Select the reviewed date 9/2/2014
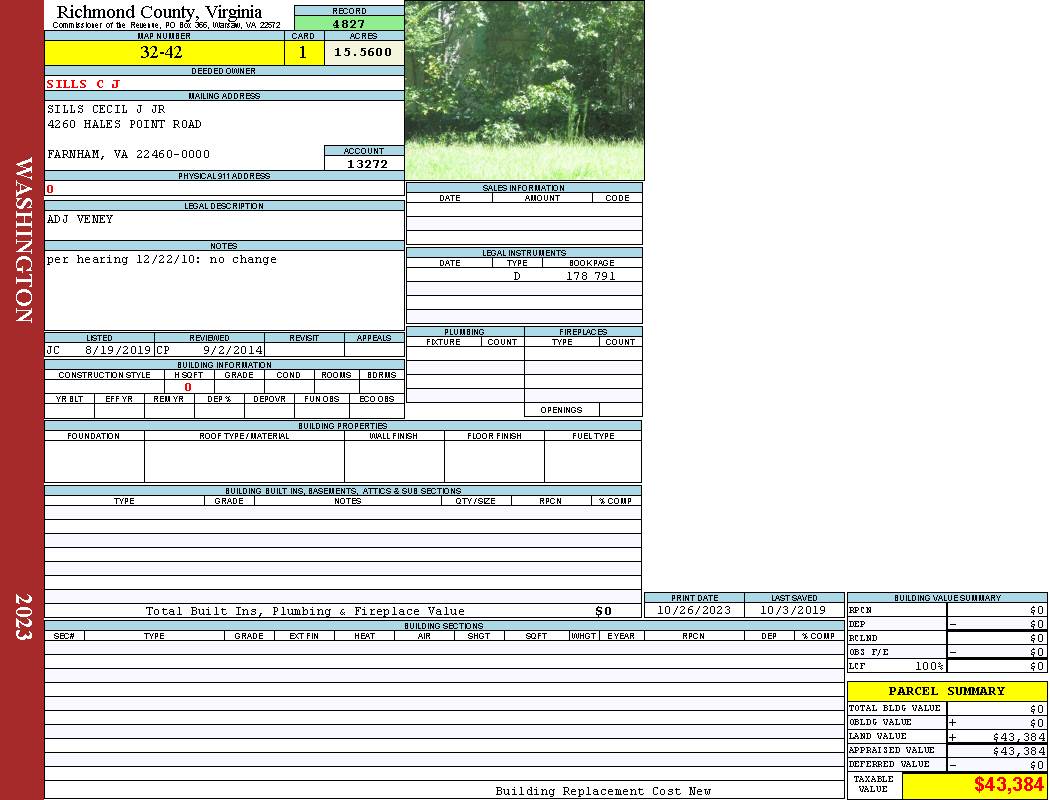Viewport: 1050px width, 800px height. pyautogui.click(x=232, y=351)
